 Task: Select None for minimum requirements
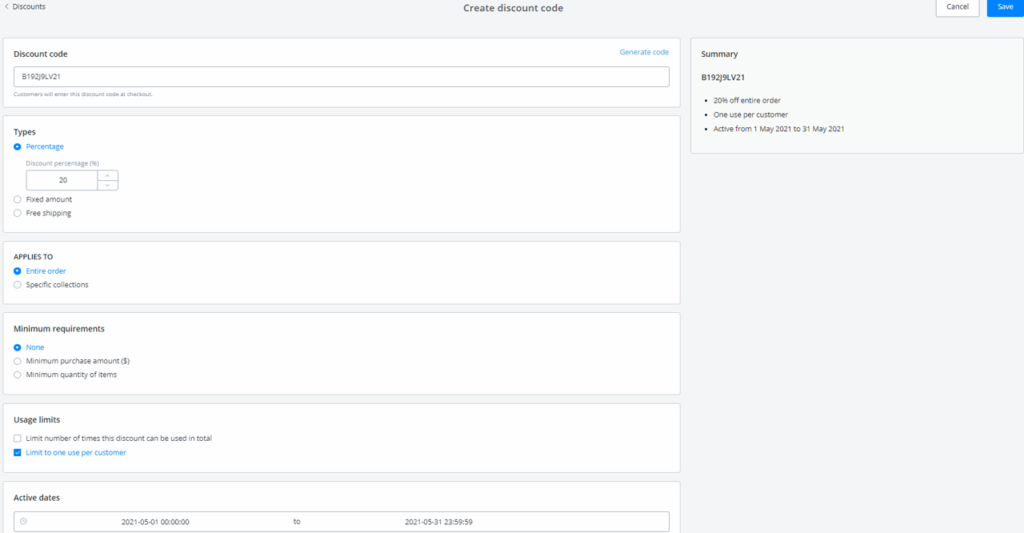click(x=18, y=347)
